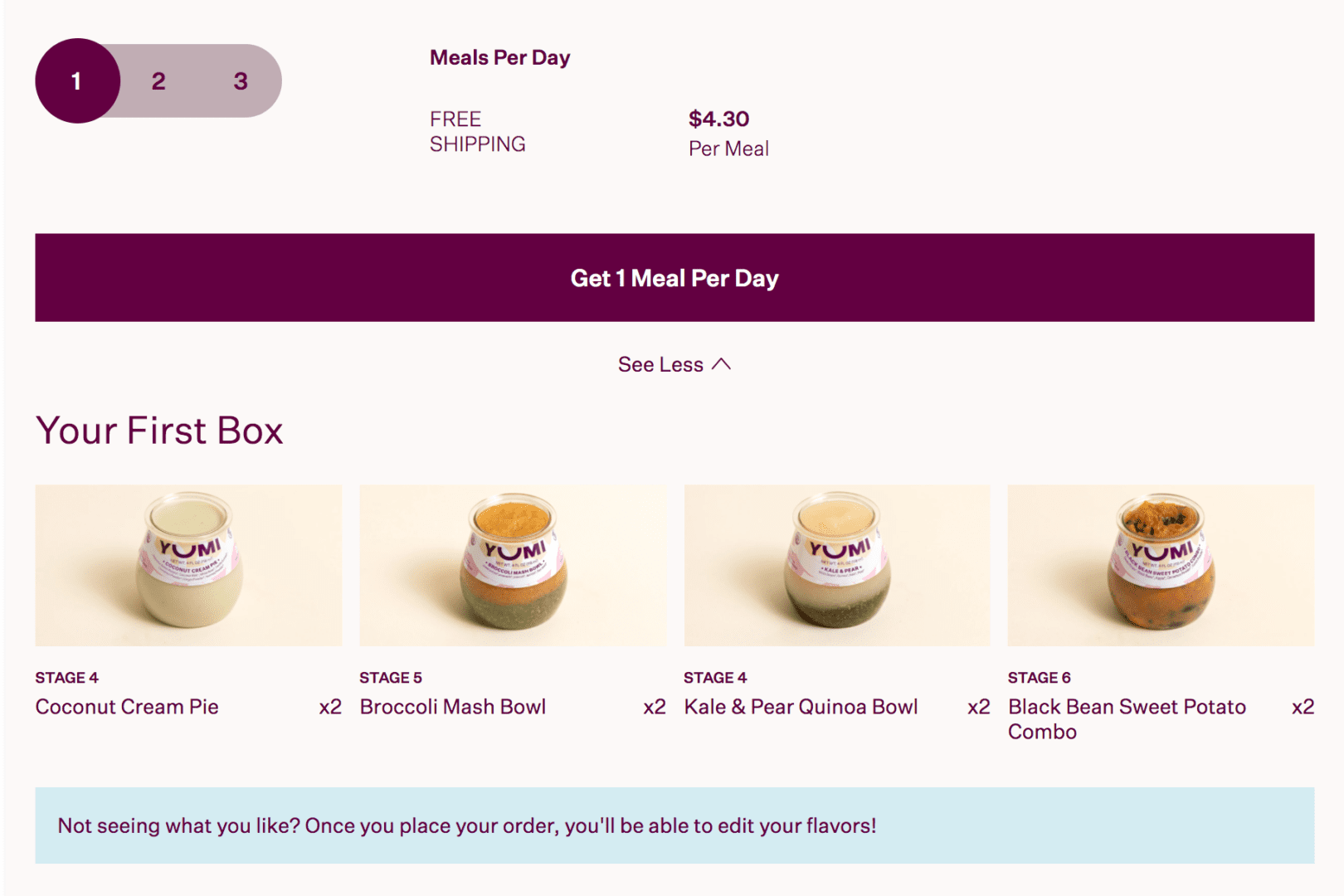Select 2 meals per day option
Screen dimensions: 1344x896
[x=158, y=81]
